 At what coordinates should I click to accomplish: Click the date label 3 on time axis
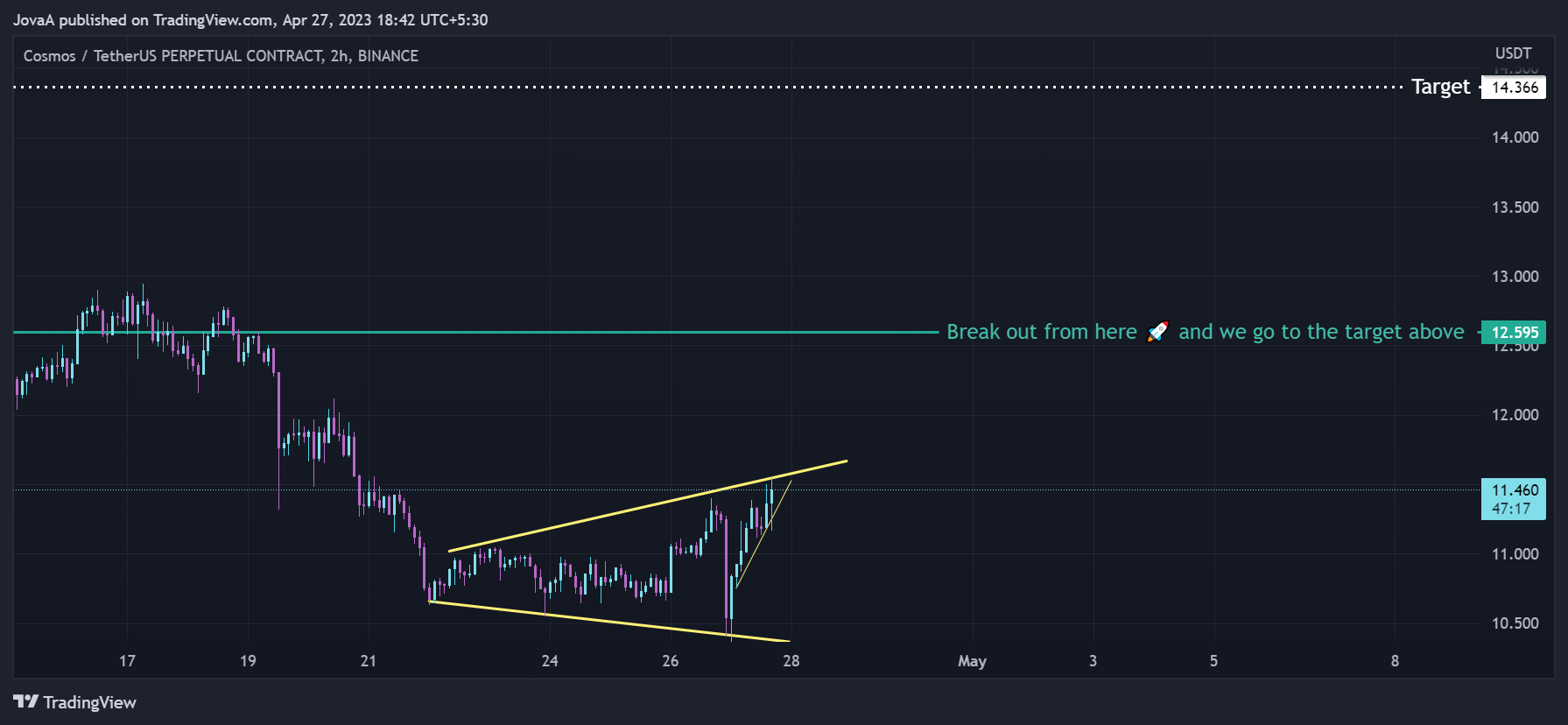pyautogui.click(x=1093, y=661)
